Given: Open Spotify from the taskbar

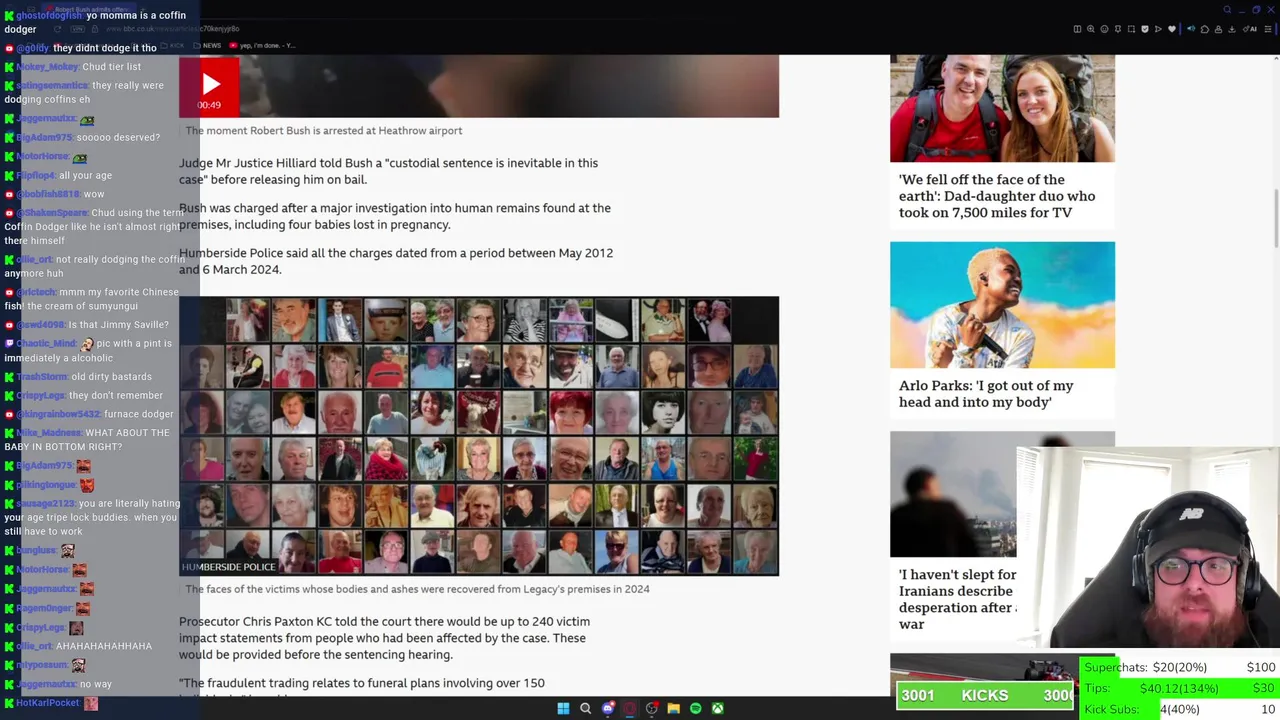Looking at the screenshot, I should pyautogui.click(x=696, y=708).
